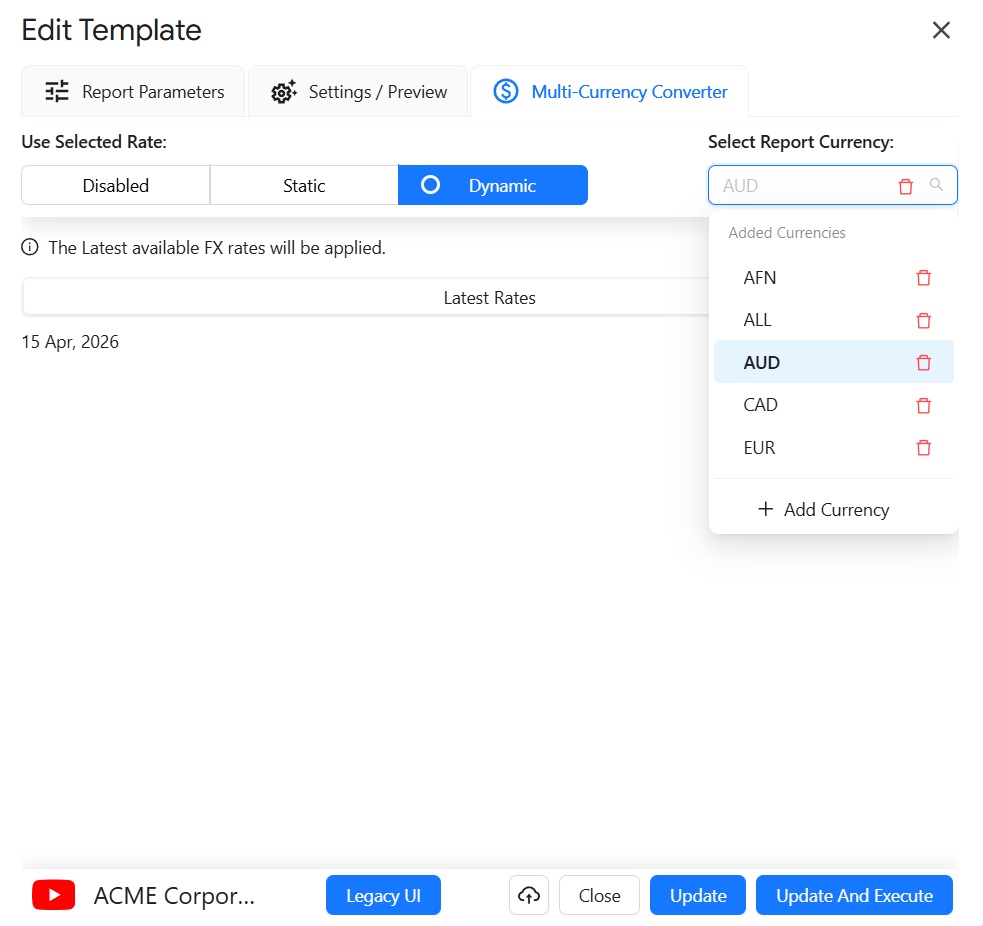Click the cloud upload icon button

pos(529,896)
